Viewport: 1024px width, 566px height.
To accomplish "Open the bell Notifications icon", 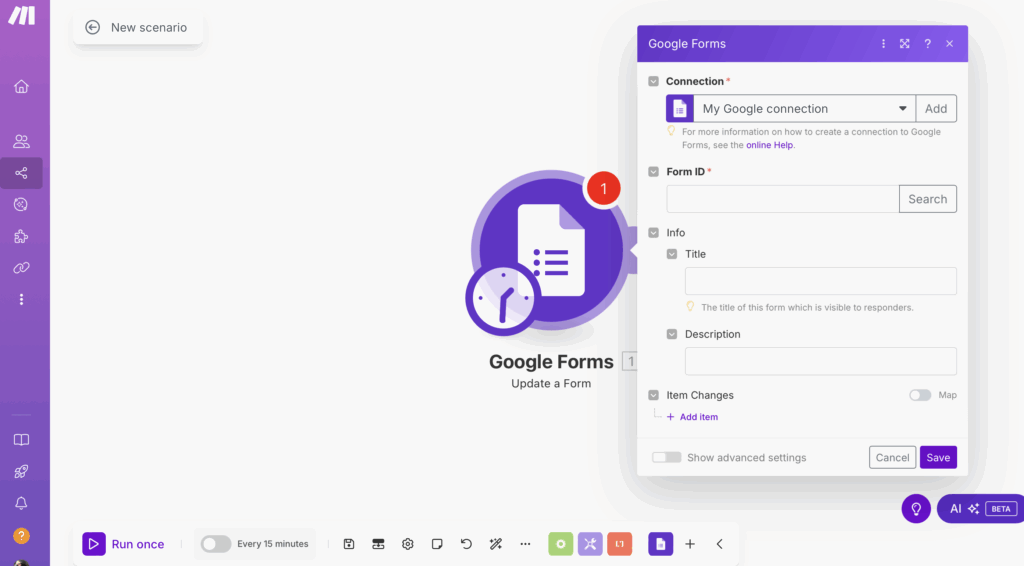I will [x=22, y=503].
